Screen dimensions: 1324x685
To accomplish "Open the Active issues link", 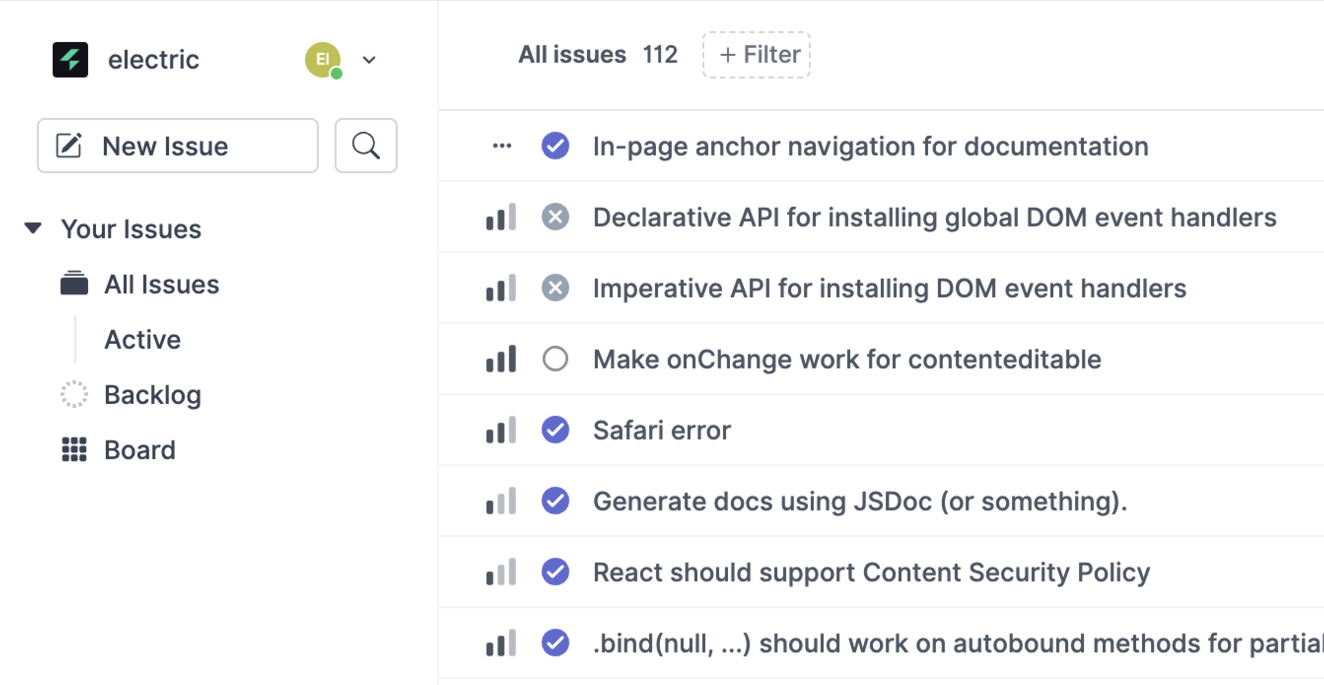I will [142, 340].
